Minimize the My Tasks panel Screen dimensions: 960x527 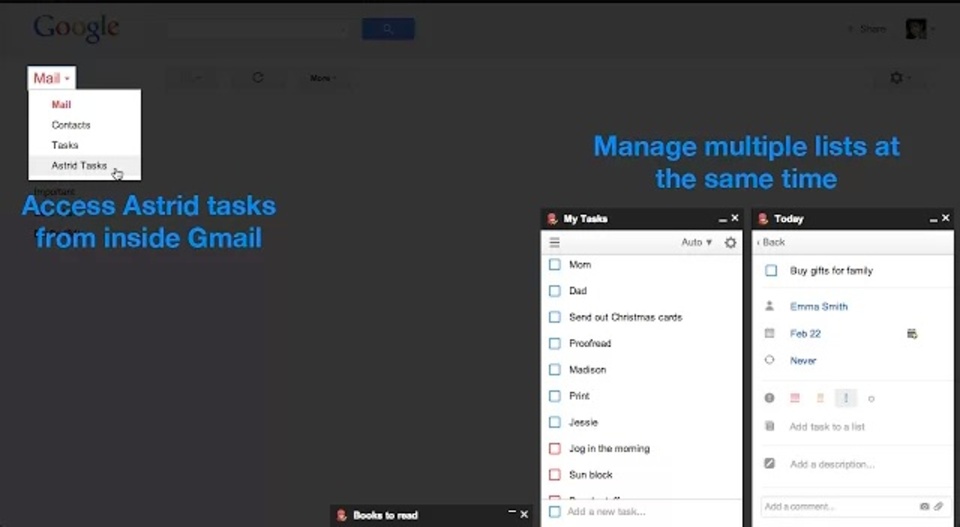tap(722, 219)
